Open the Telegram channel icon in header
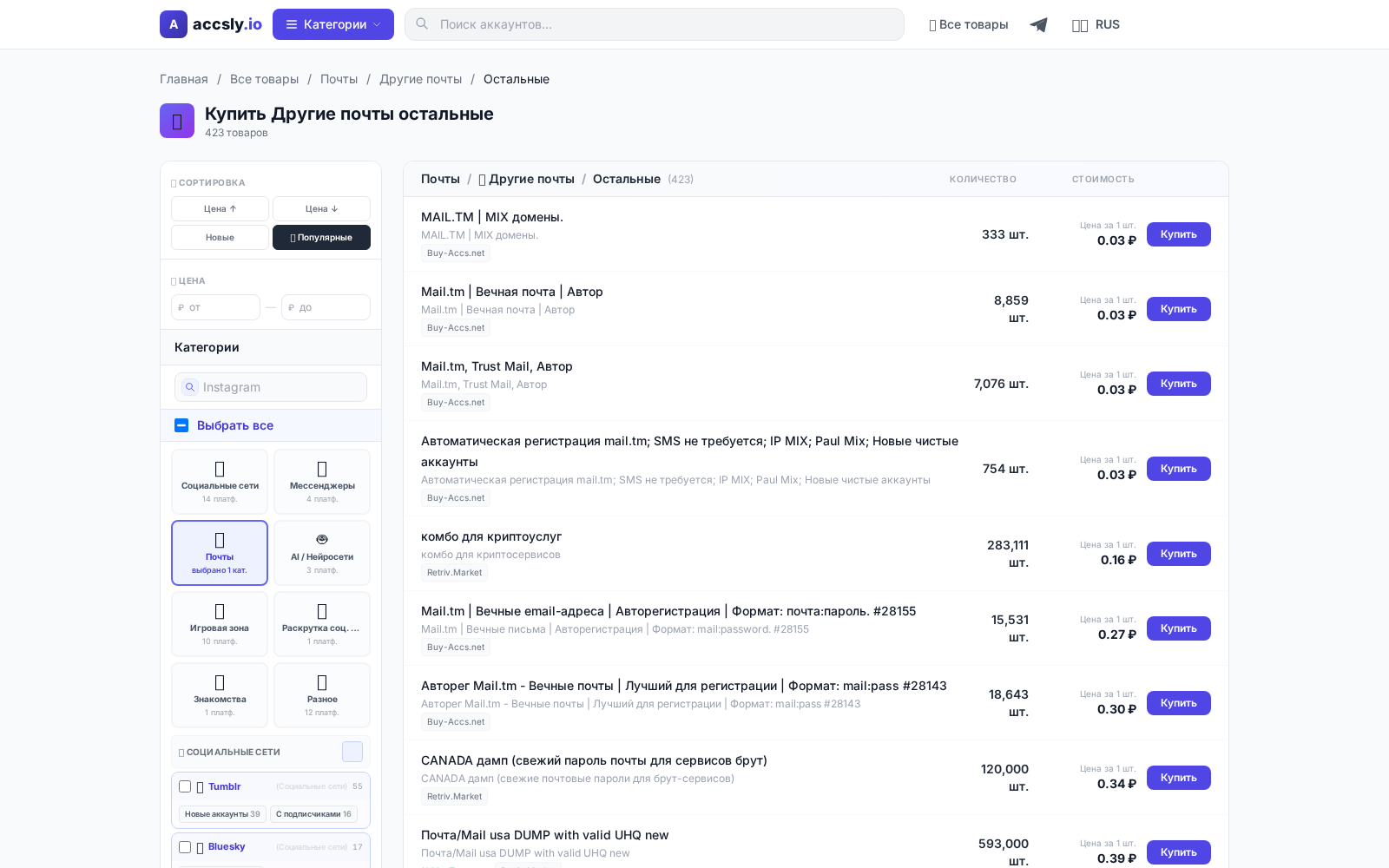The height and width of the screenshot is (868, 1389). click(x=1038, y=24)
